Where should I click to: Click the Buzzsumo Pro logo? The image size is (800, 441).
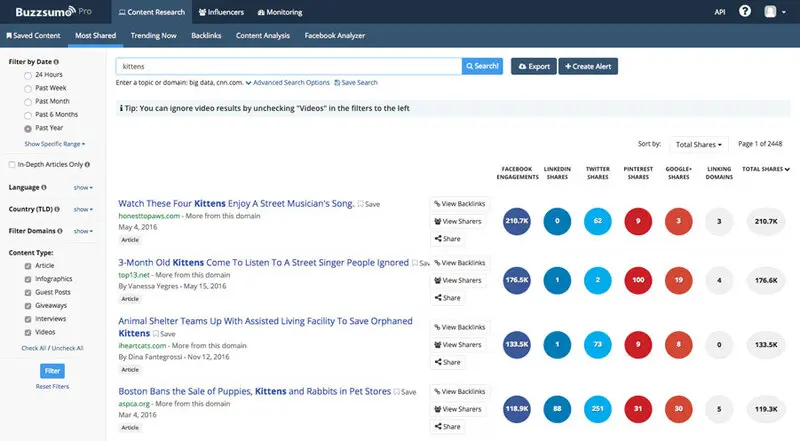[x=53, y=11]
